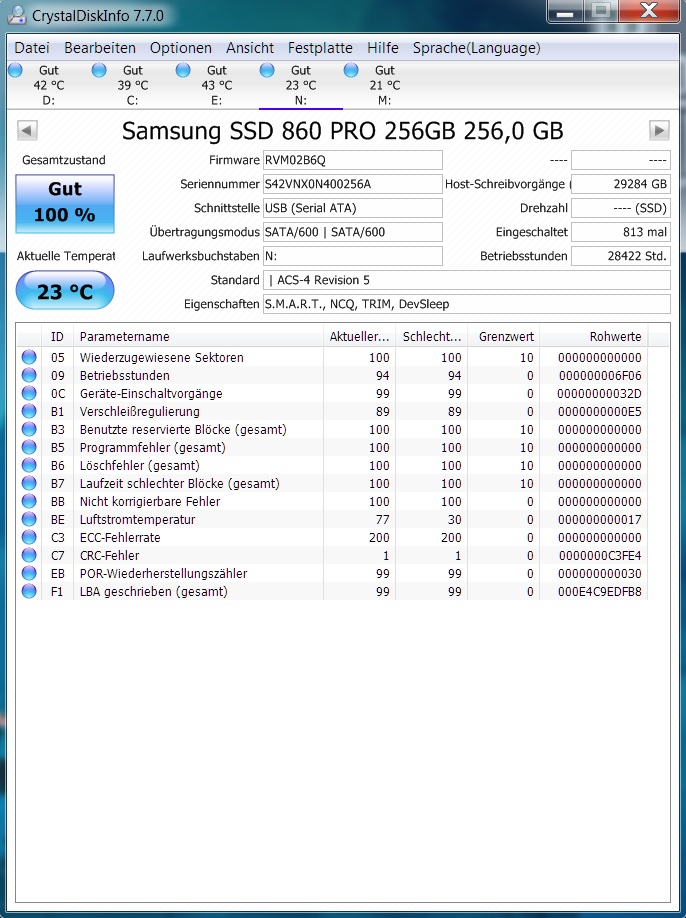Select the Wiederzugewiesene Sektoren parameter name
The height and width of the screenshot is (918, 686).
(x=162, y=357)
